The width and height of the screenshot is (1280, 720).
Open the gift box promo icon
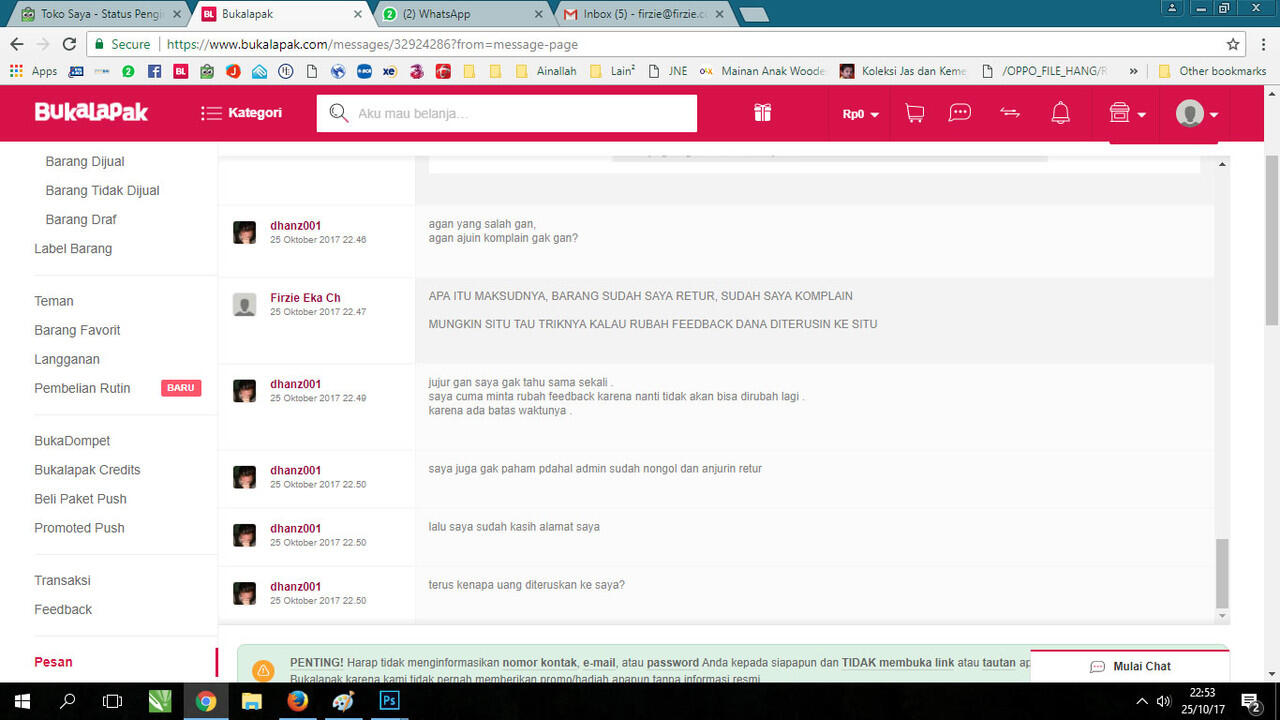click(763, 113)
